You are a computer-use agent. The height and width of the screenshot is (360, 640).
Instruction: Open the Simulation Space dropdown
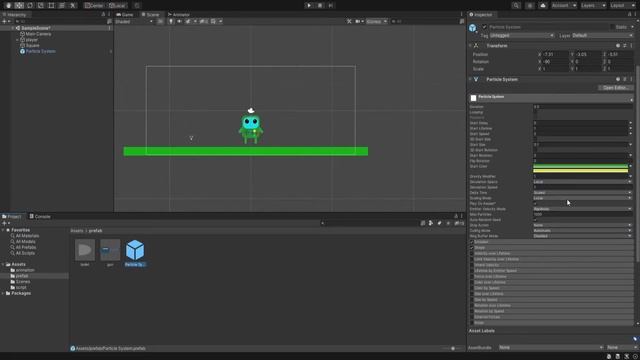coord(582,182)
